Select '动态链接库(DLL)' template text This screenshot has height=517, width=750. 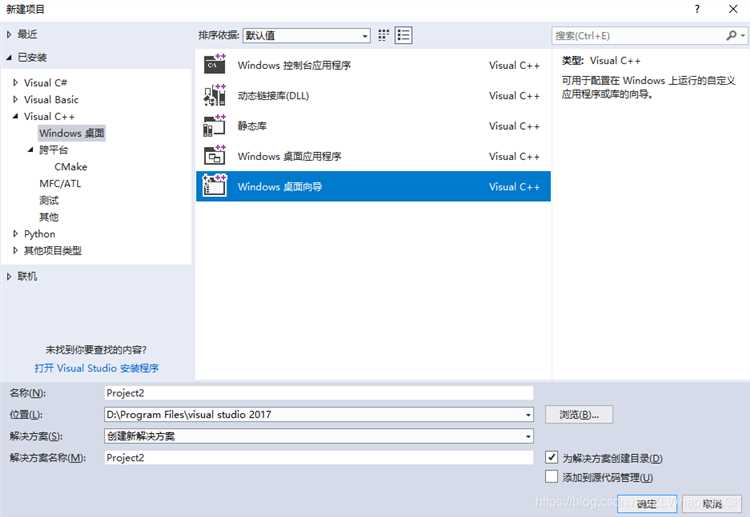274,96
